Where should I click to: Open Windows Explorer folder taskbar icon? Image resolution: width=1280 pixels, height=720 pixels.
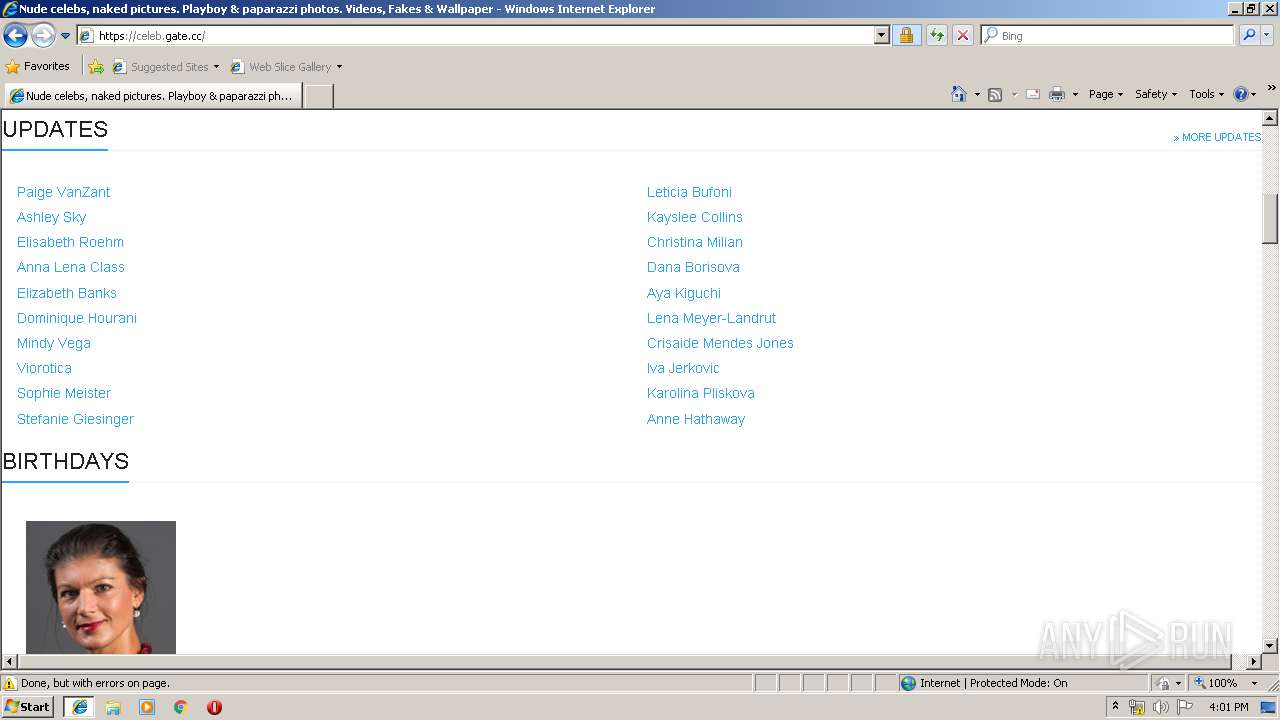(x=113, y=707)
